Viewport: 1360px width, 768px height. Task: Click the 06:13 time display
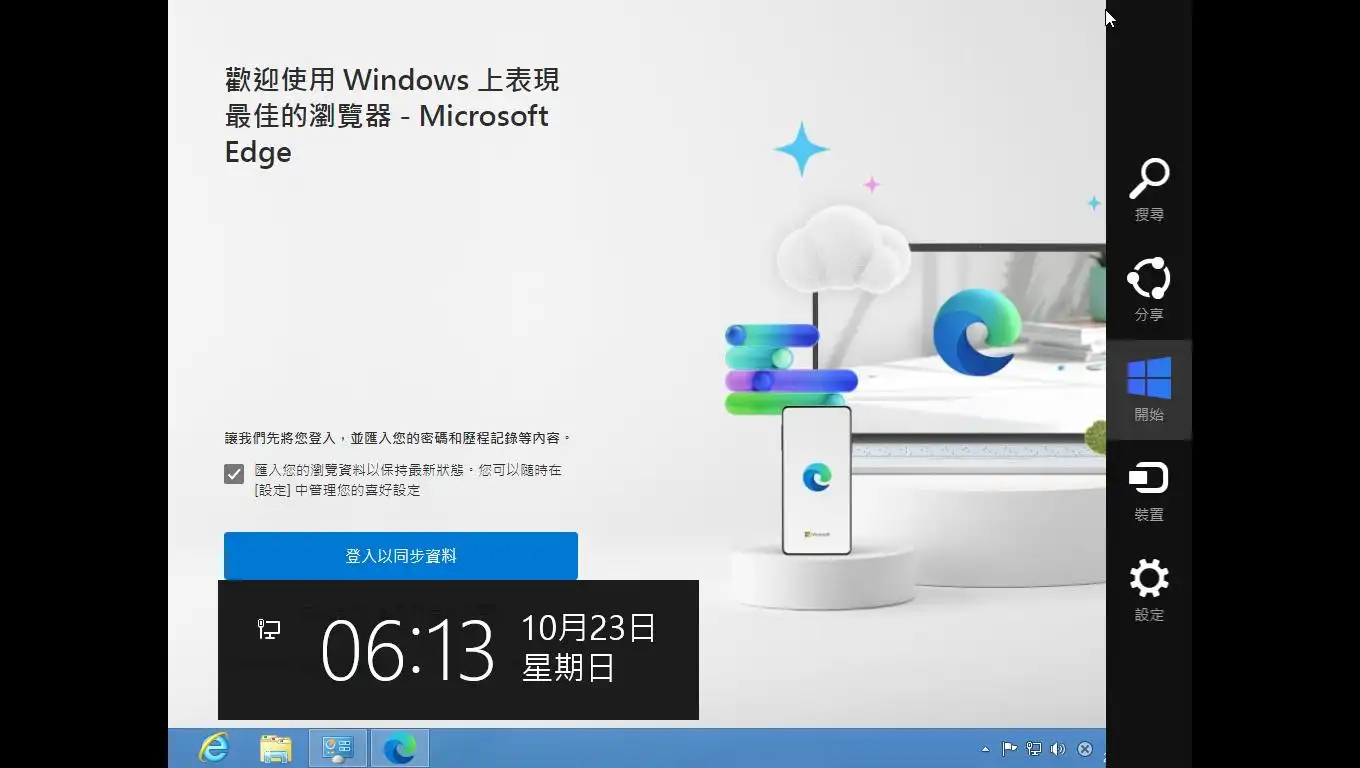pos(407,650)
